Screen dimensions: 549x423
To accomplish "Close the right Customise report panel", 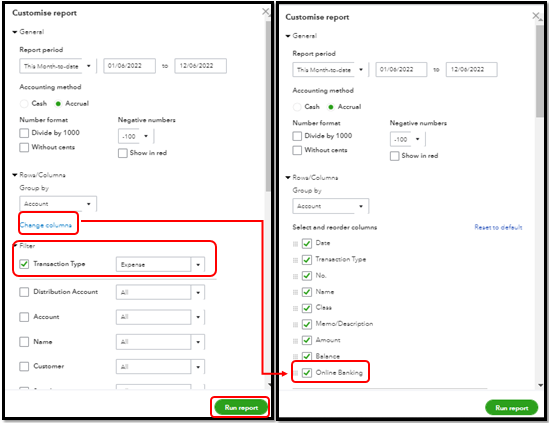I will click(x=536, y=15).
